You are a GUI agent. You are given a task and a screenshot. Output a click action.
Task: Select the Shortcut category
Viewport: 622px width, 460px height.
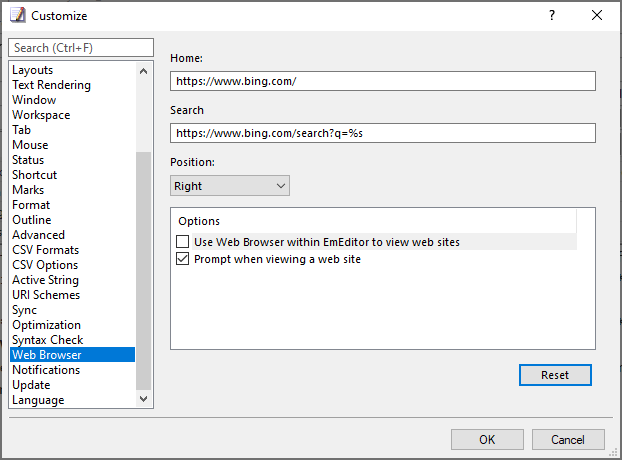click(x=35, y=175)
